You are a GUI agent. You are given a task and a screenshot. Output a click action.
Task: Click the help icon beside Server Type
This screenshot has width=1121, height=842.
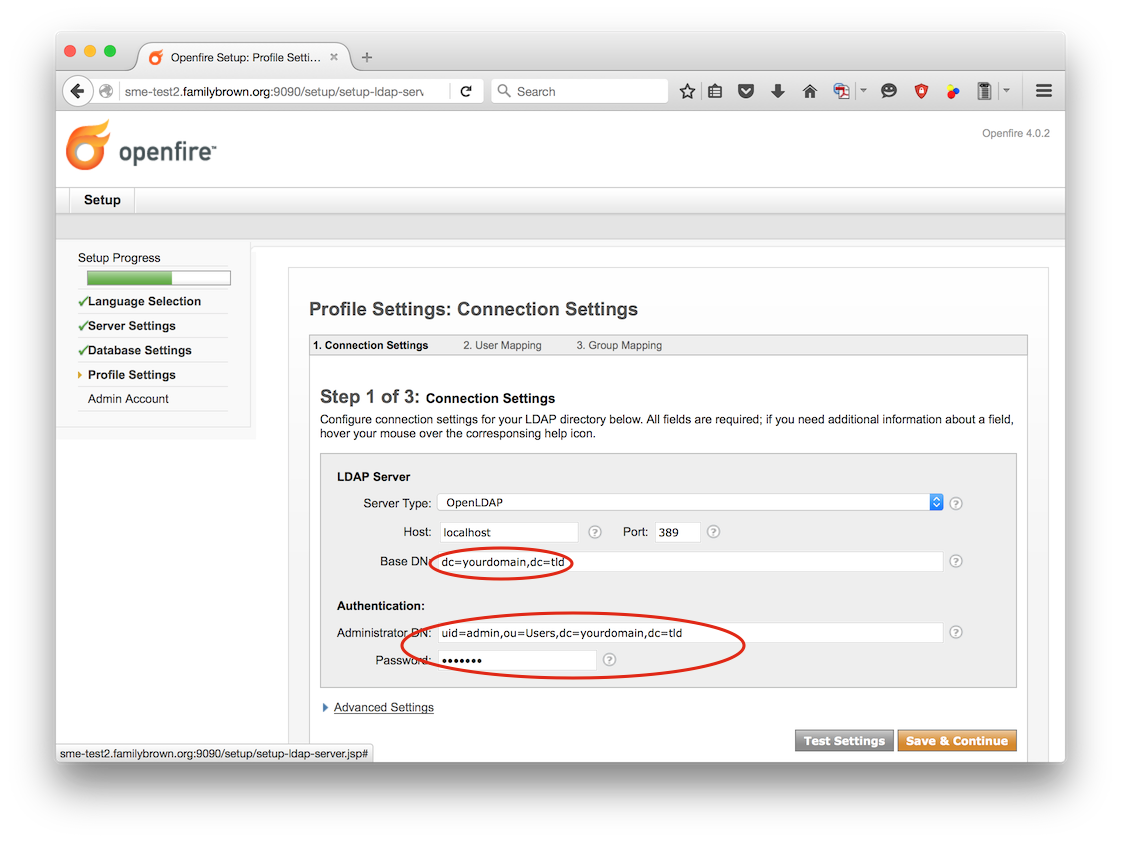click(x=955, y=503)
